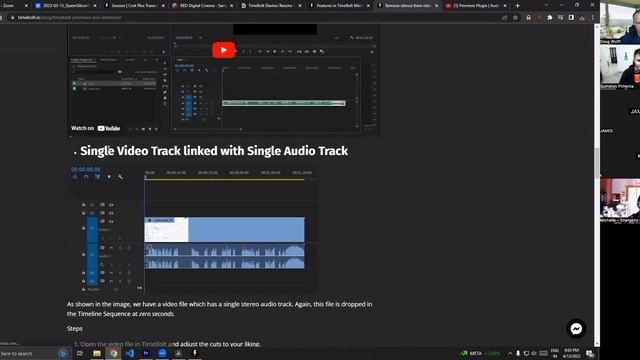The width and height of the screenshot is (640, 360).
Task: Open Visual Studio Code from taskbar
Action: point(129,353)
